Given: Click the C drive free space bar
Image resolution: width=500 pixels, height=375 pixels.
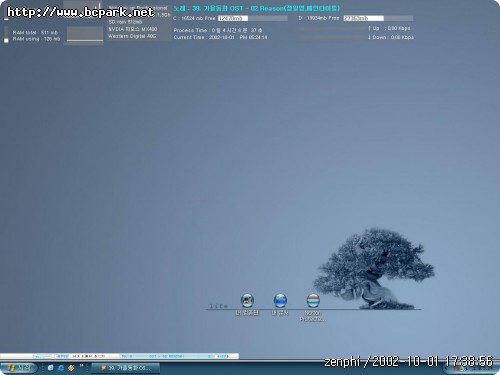Looking at the screenshot, I should pos(253,18).
